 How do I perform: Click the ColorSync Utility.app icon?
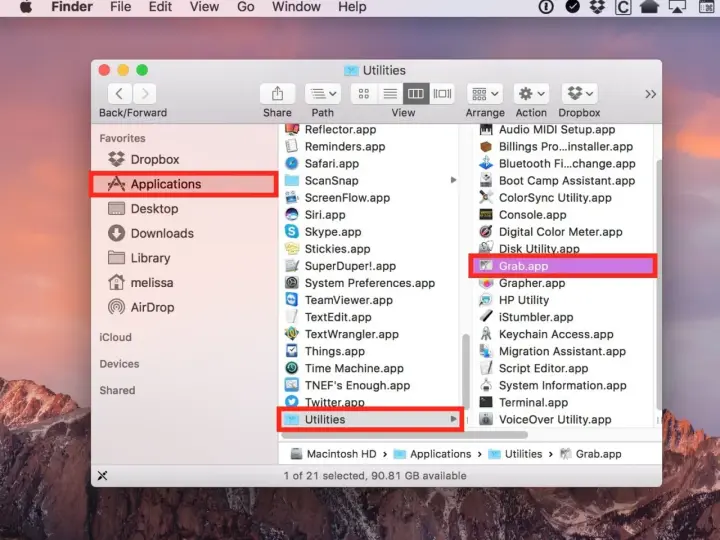pos(486,197)
